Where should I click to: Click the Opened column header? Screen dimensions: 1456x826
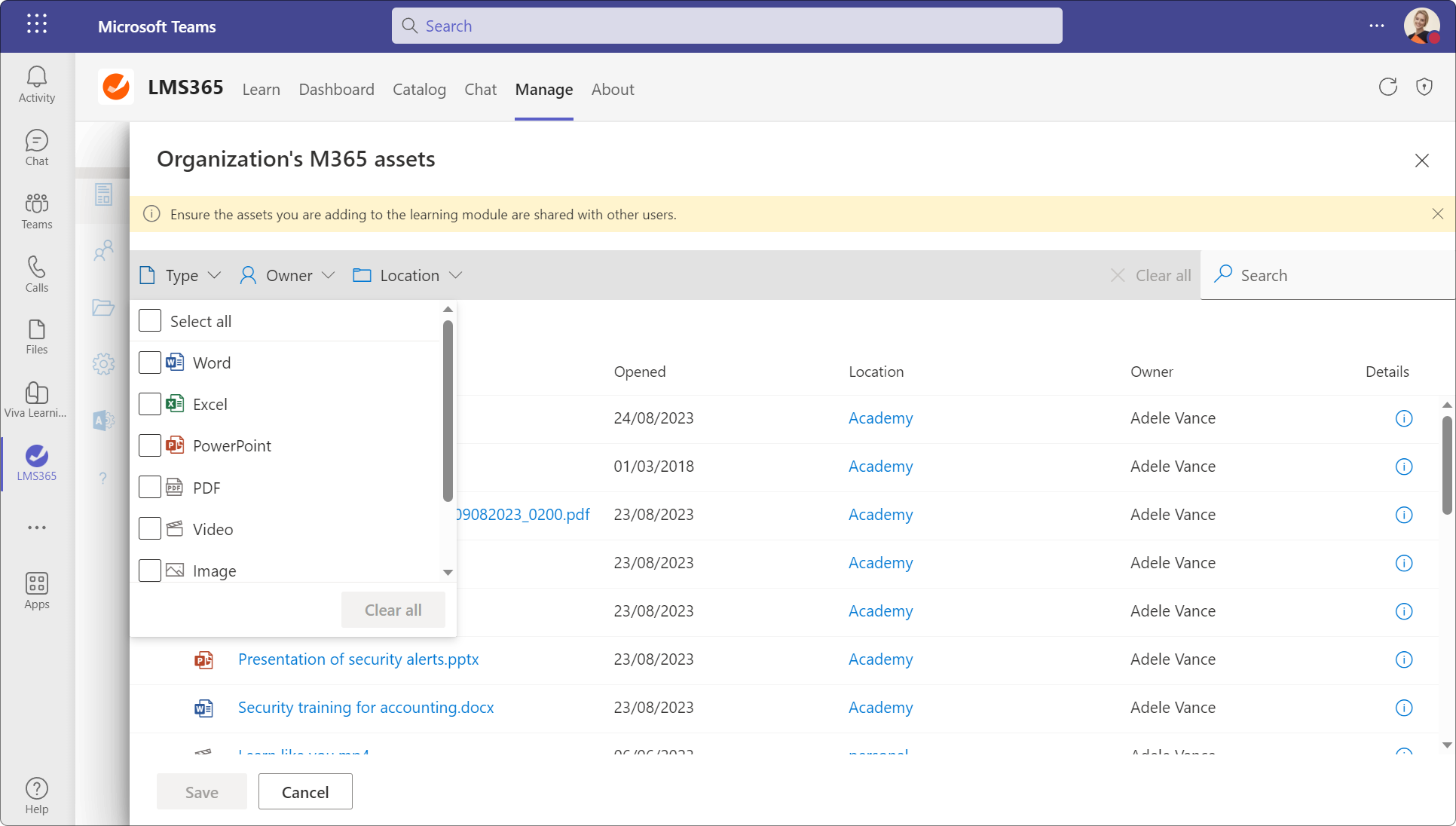click(640, 372)
